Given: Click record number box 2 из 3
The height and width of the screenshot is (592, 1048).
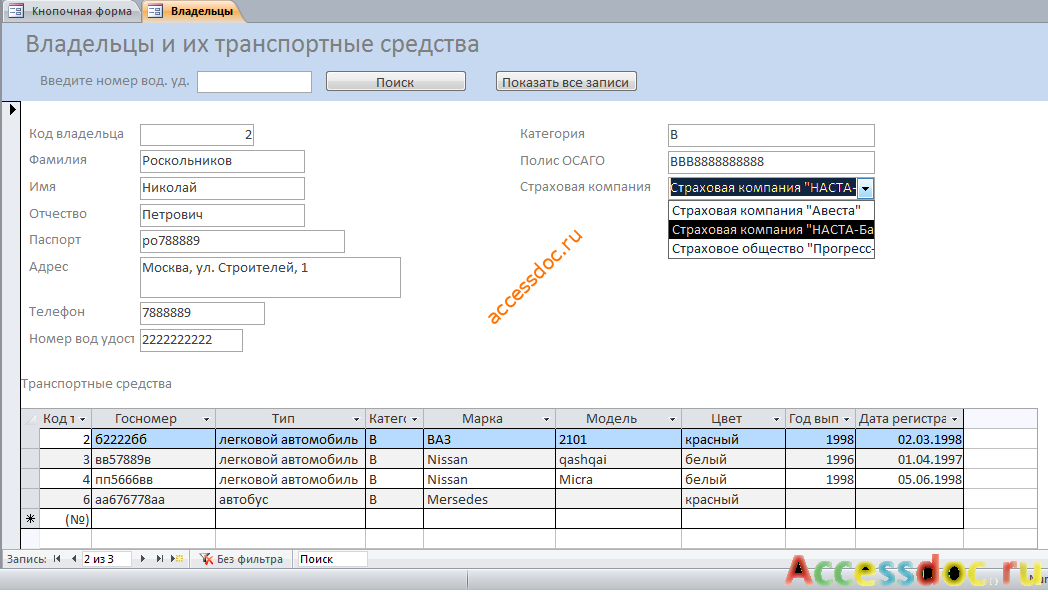Looking at the screenshot, I should [106, 559].
